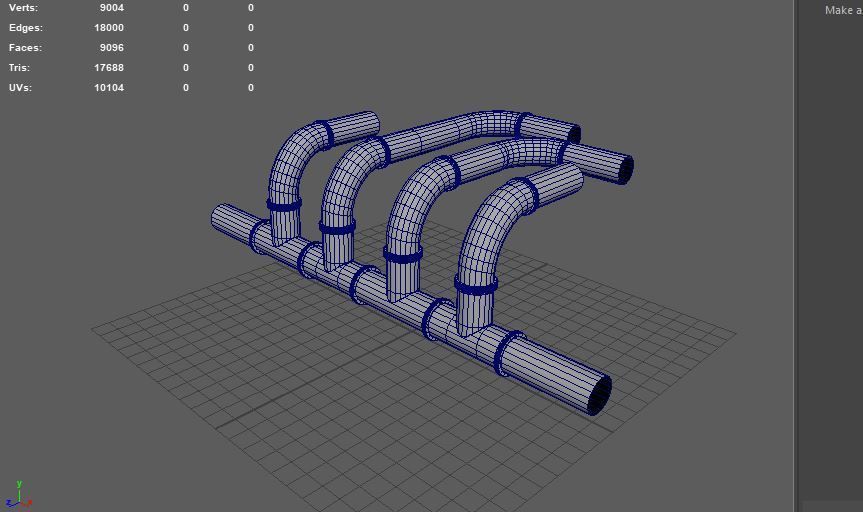Click the 'UVs:' label in the HUD

(x=20, y=87)
